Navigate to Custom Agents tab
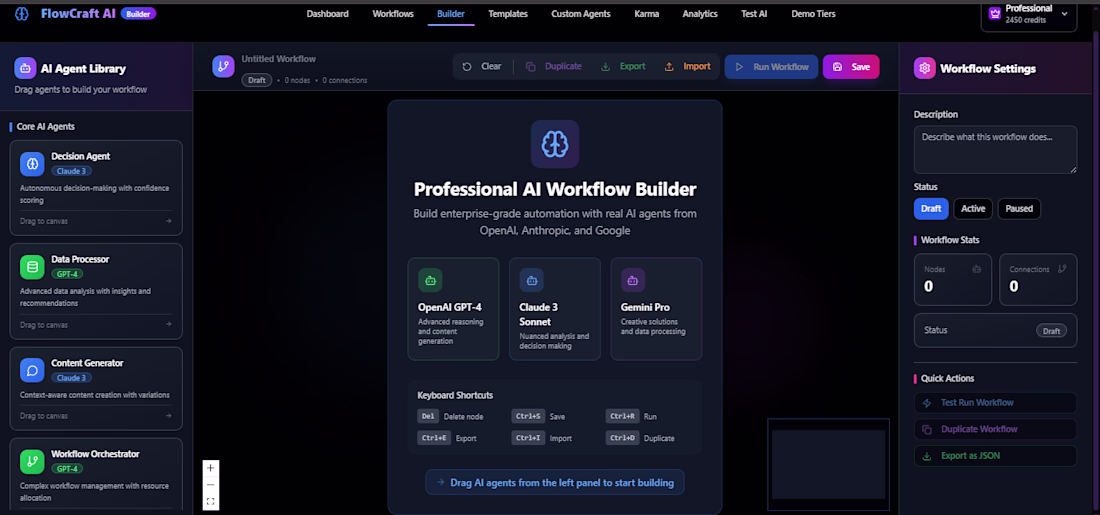Image resolution: width=1100 pixels, height=515 pixels. pyautogui.click(x=581, y=14)
